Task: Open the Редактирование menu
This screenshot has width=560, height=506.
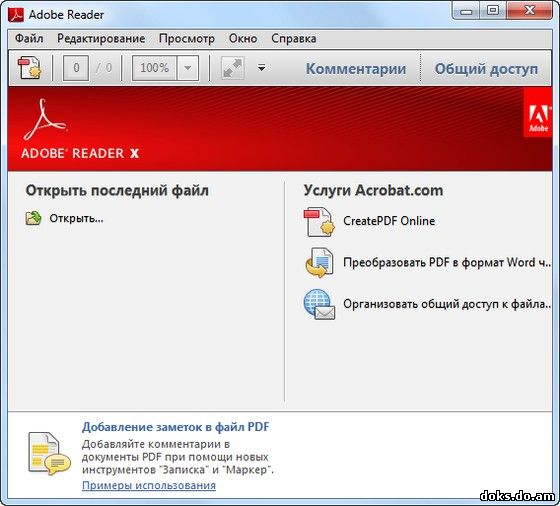Action: (101, 38)
